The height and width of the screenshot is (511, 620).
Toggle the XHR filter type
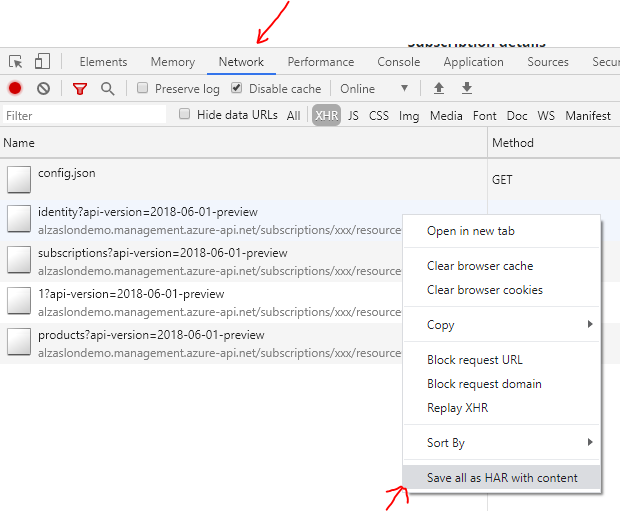[x=326, y=115]
